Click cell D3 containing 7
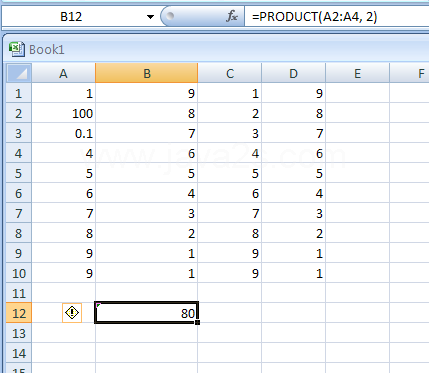Image resolution: width=429 pixels, height=373 pixels. [293, 133]
